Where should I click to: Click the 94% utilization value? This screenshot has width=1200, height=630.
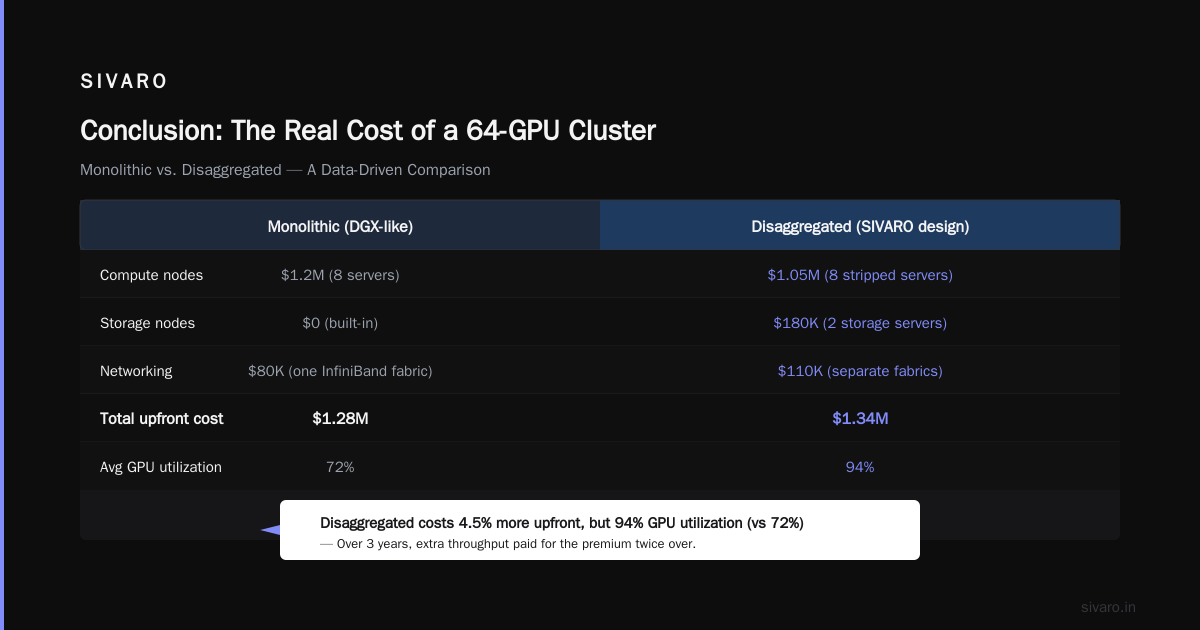(x=860, y=467)
